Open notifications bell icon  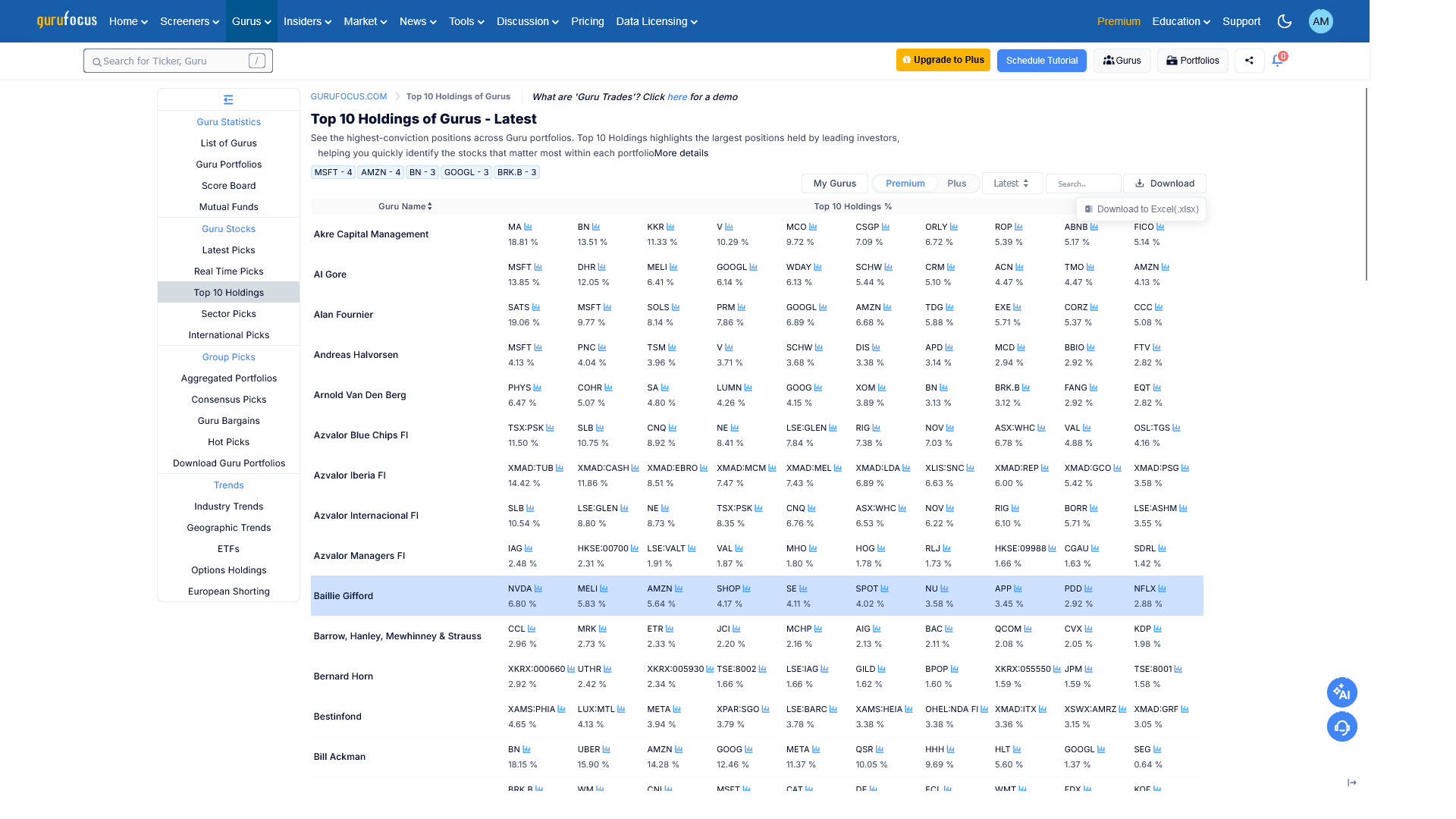click(1277, 61)
